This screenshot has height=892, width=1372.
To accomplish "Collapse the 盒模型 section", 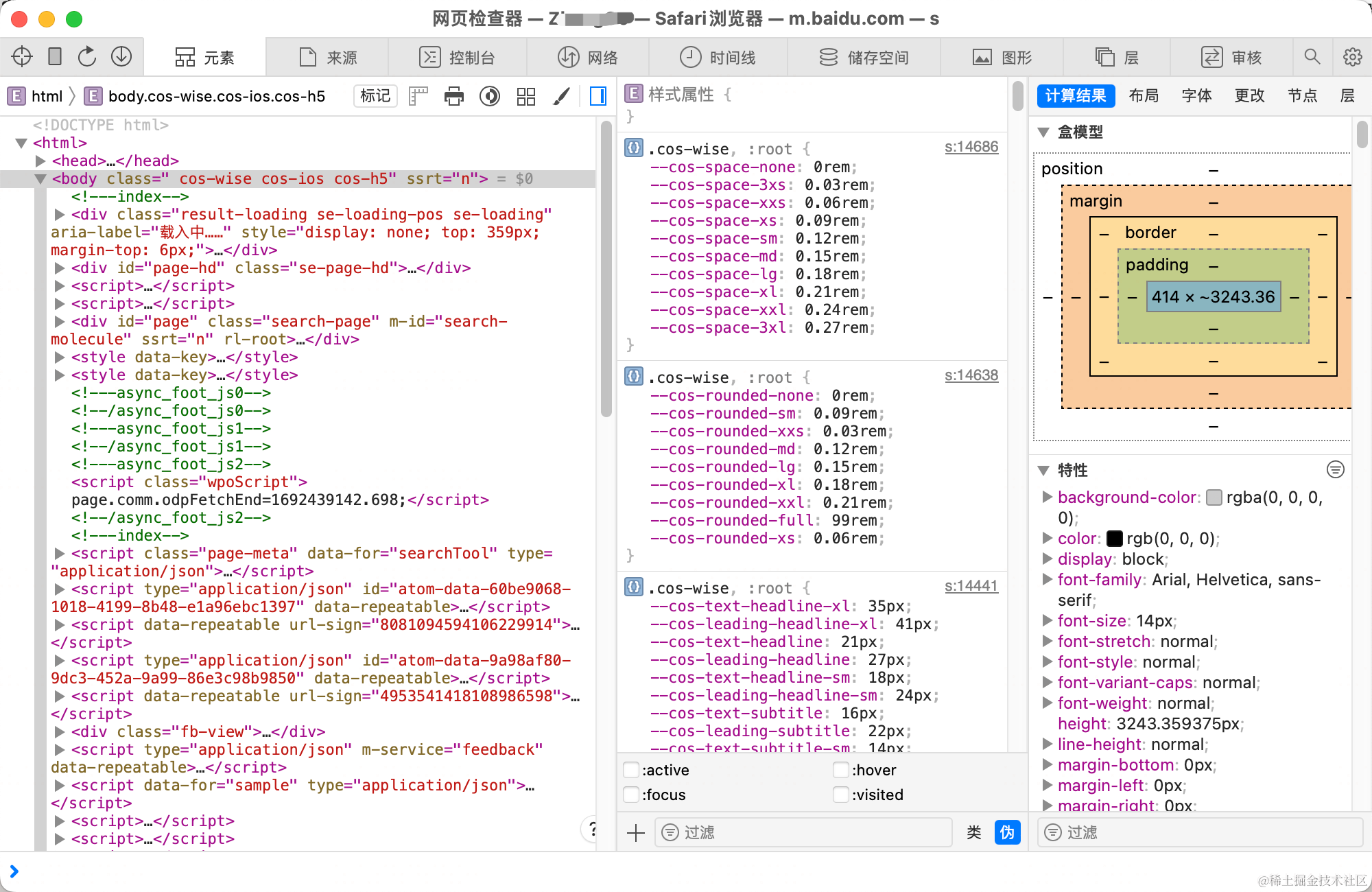I will coord(1043,132).
